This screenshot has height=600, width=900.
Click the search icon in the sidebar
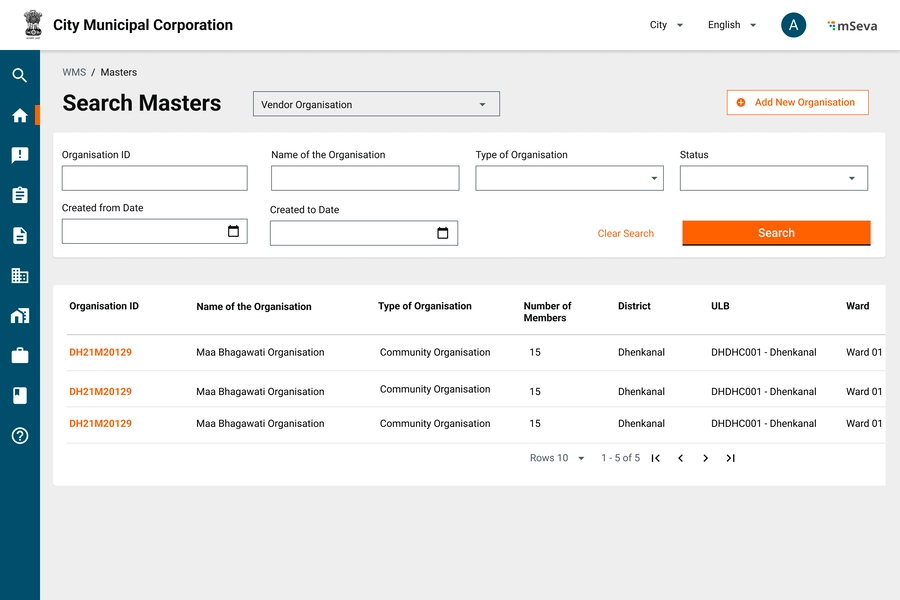click(20, 75)
